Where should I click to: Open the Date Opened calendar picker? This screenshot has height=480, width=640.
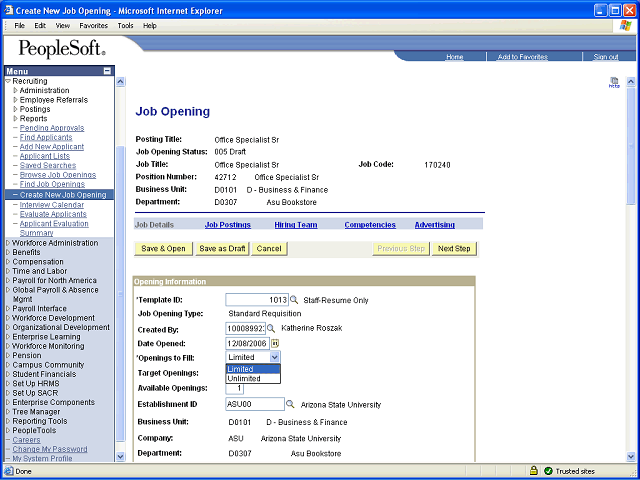[275, 343]
